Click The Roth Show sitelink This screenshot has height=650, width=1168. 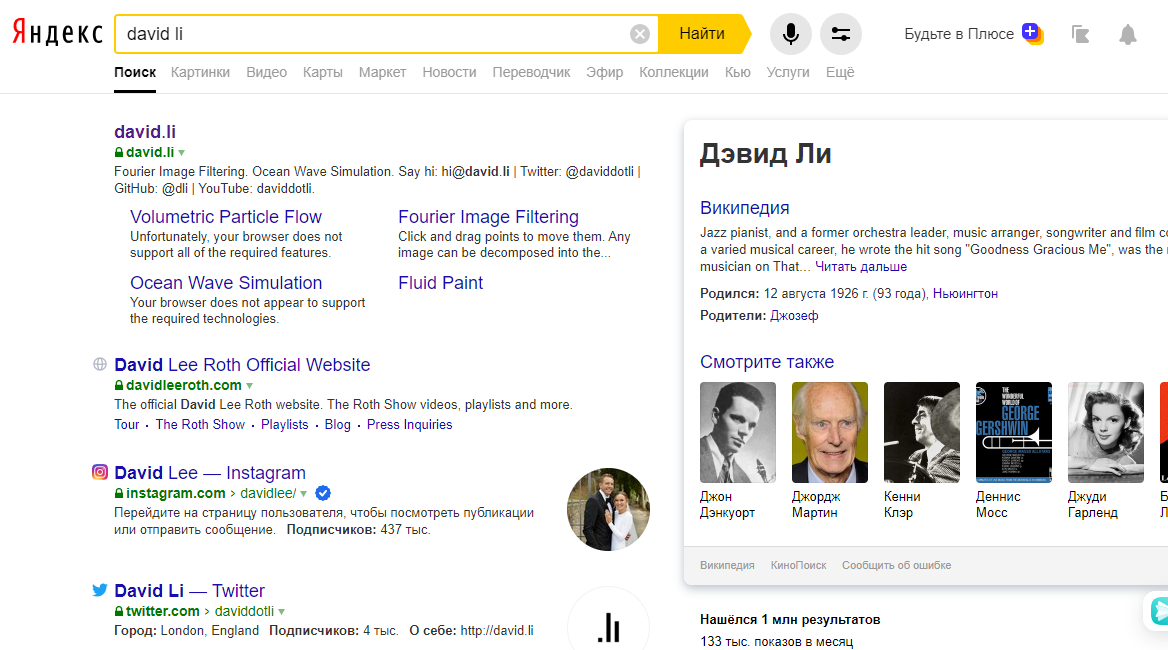[200, 424]
